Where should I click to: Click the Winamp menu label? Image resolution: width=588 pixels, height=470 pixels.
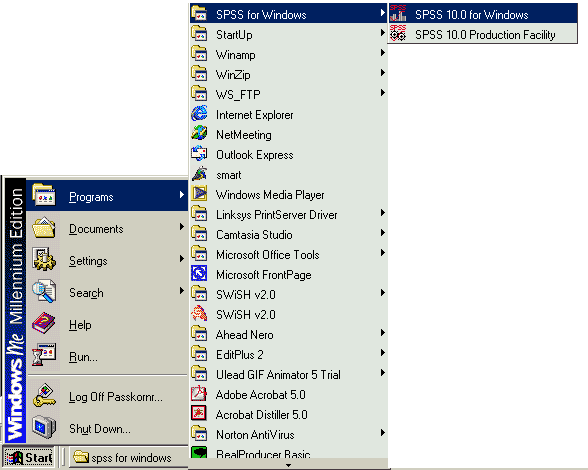(236, 55)
